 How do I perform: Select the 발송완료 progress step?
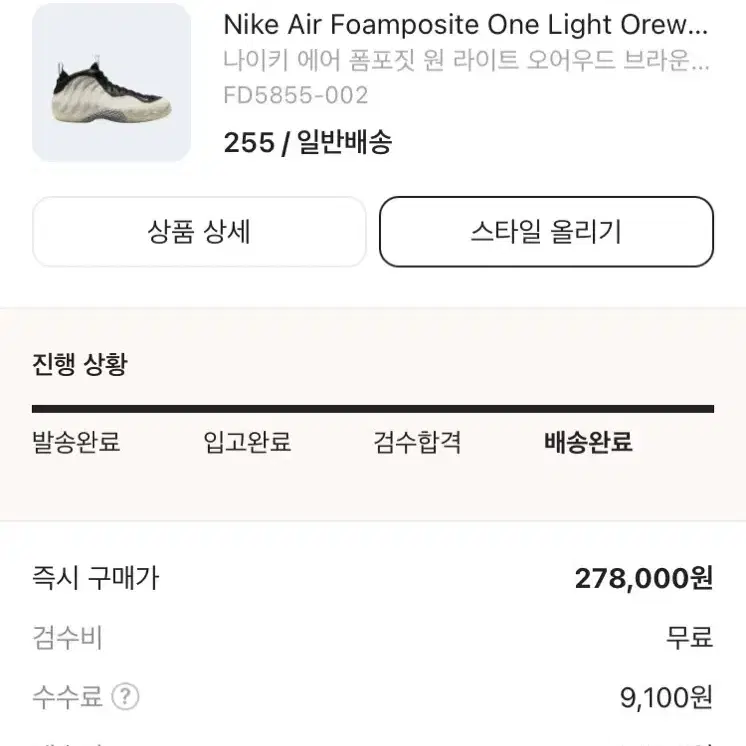click(76, 442)
